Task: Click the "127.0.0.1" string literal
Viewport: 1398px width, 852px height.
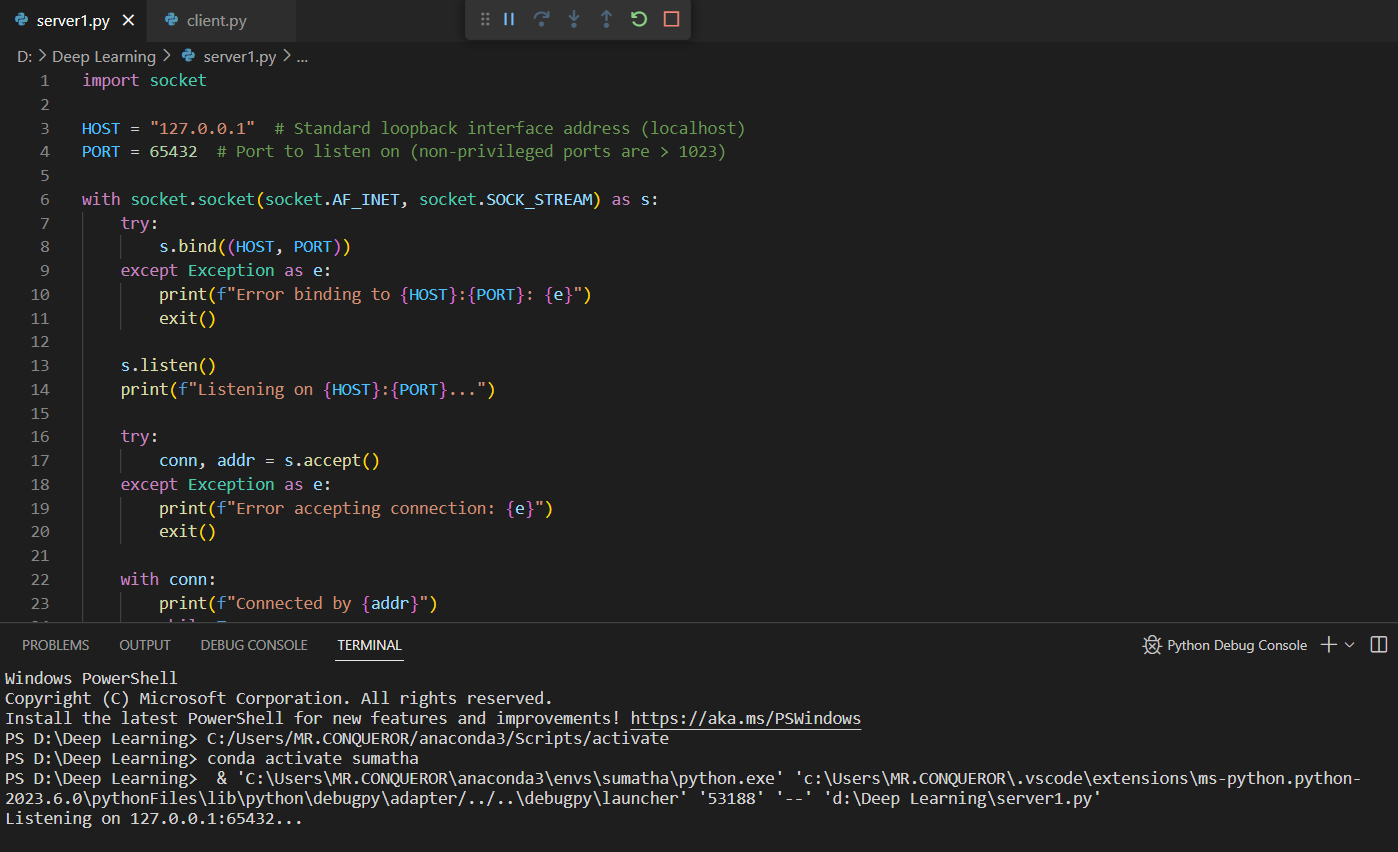Action: pos(202,128)
